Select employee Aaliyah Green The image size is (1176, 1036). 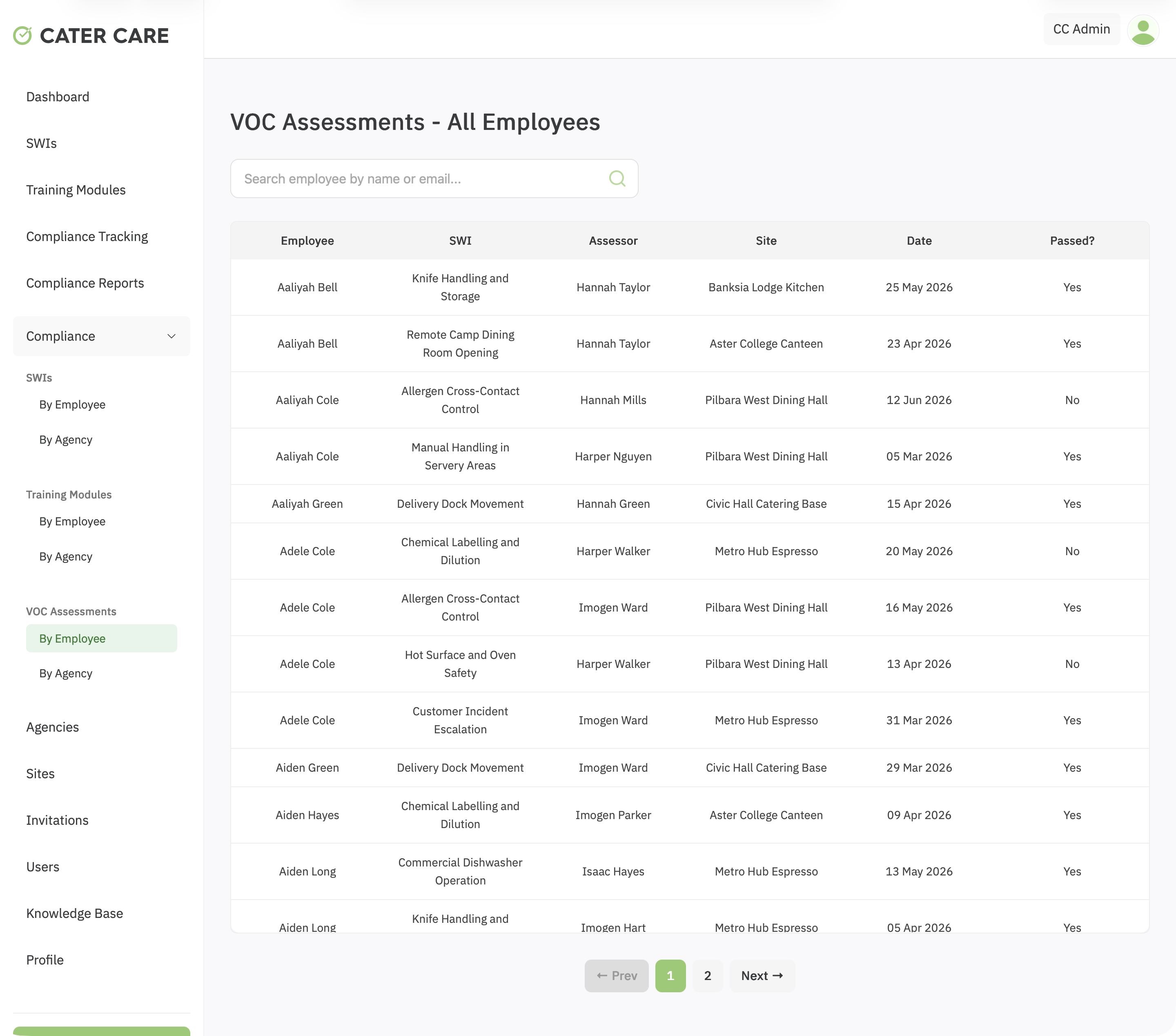click(x=307, y=504)
